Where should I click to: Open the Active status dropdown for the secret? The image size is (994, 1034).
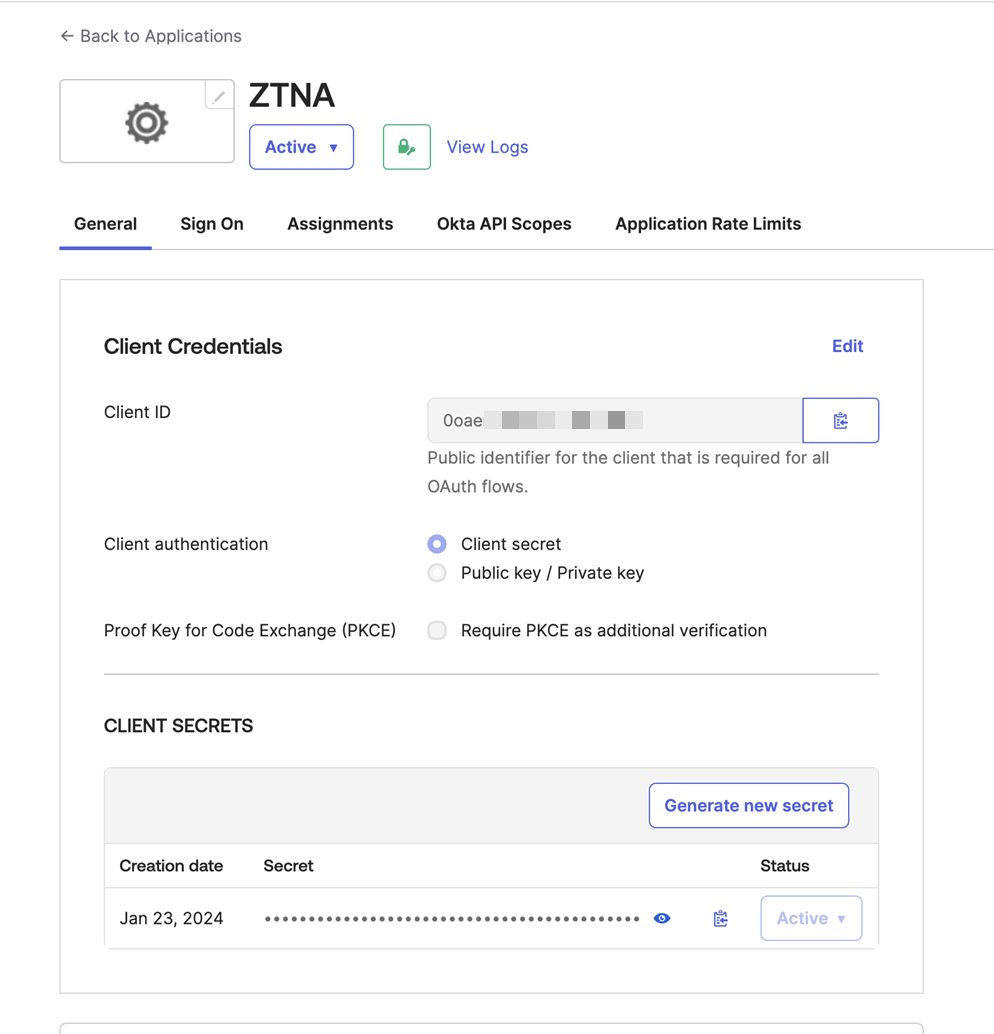810,917
